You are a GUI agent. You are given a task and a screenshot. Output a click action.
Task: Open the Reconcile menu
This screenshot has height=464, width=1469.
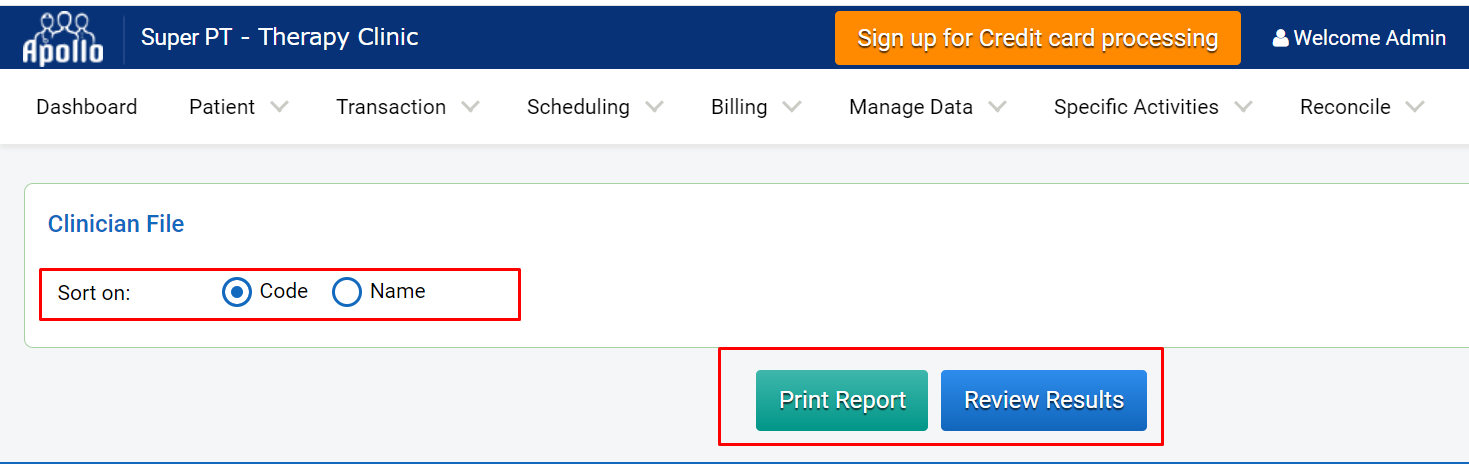[x=1345, y=107]
